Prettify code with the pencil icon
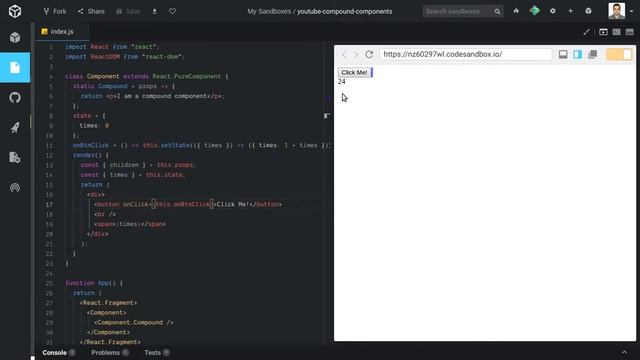 click(586, 32)
